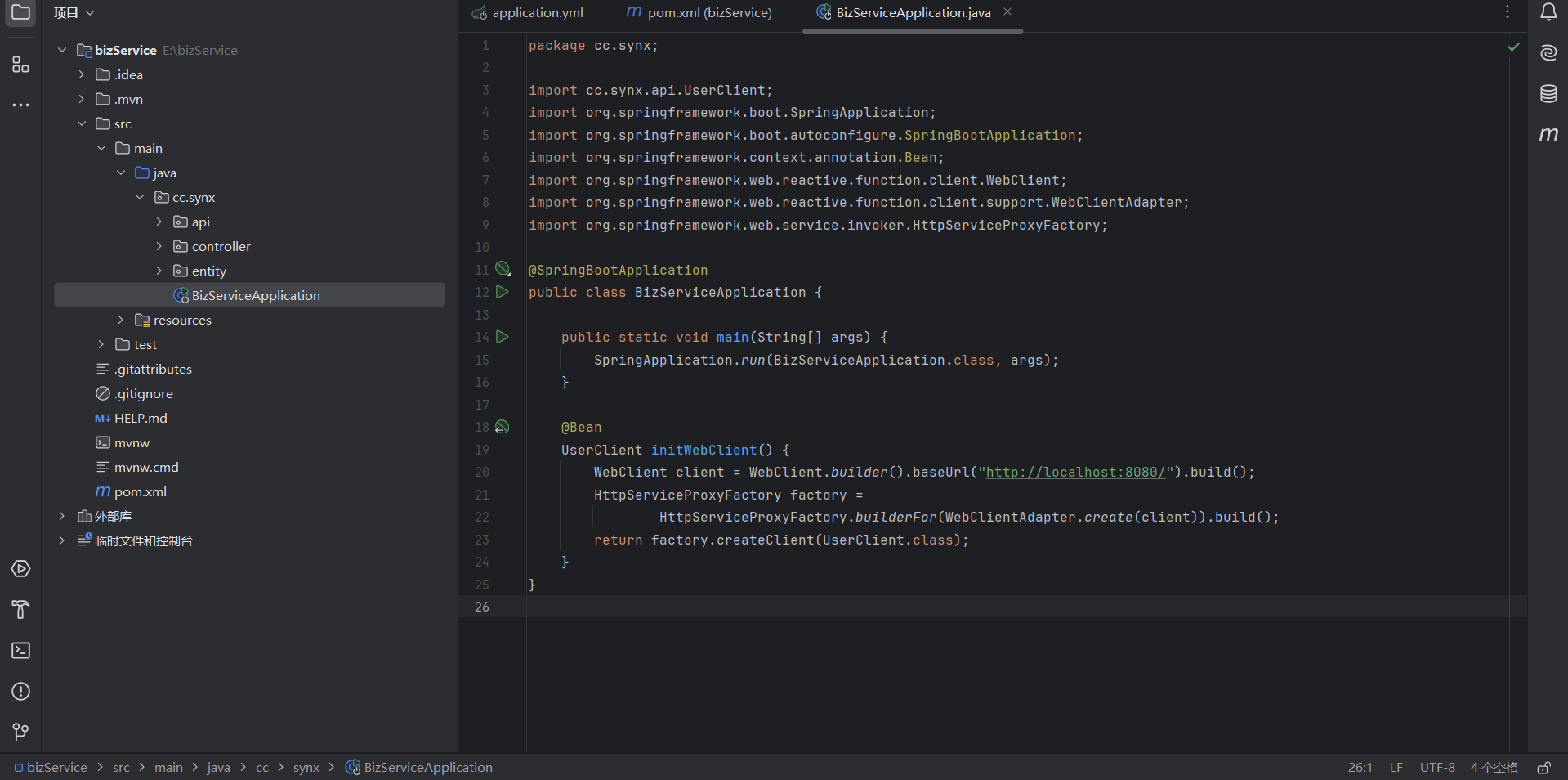Screen dimensions: 1568x780
Task: Select BizServiceApplication in project tree
Action: pos(249,295)
